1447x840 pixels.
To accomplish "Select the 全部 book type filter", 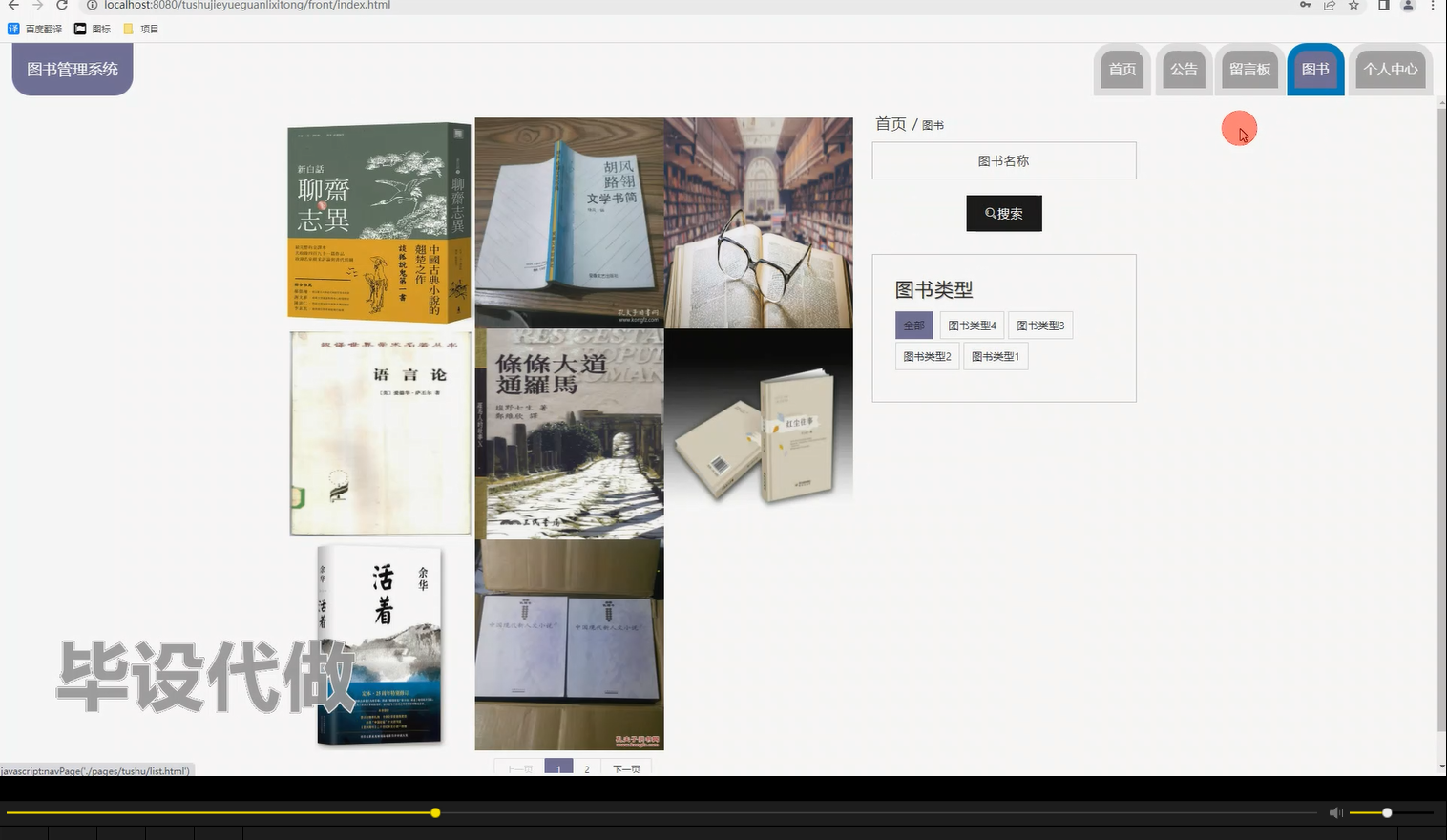I will coord(914,325).
